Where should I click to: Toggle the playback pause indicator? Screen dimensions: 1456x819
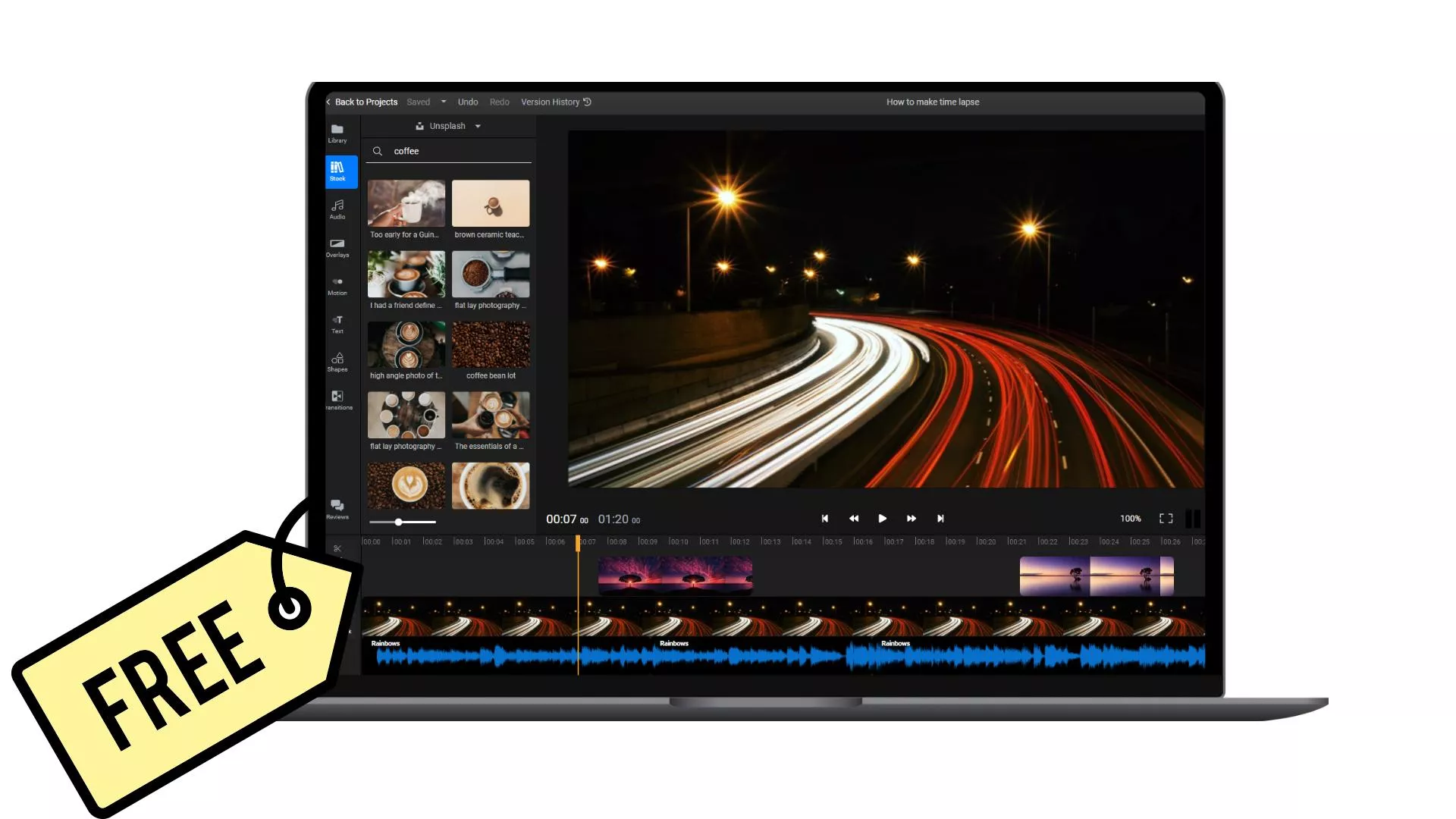tap(1195, 518)
